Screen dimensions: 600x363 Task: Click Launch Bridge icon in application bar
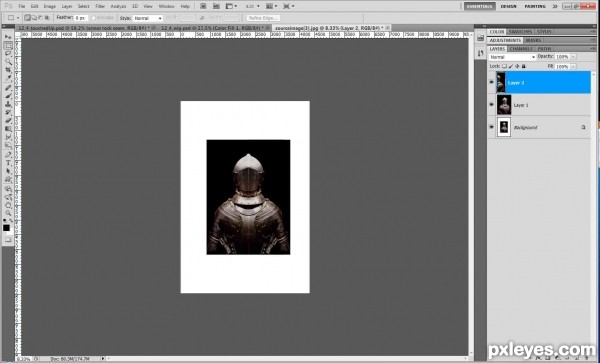pos(203,6)
